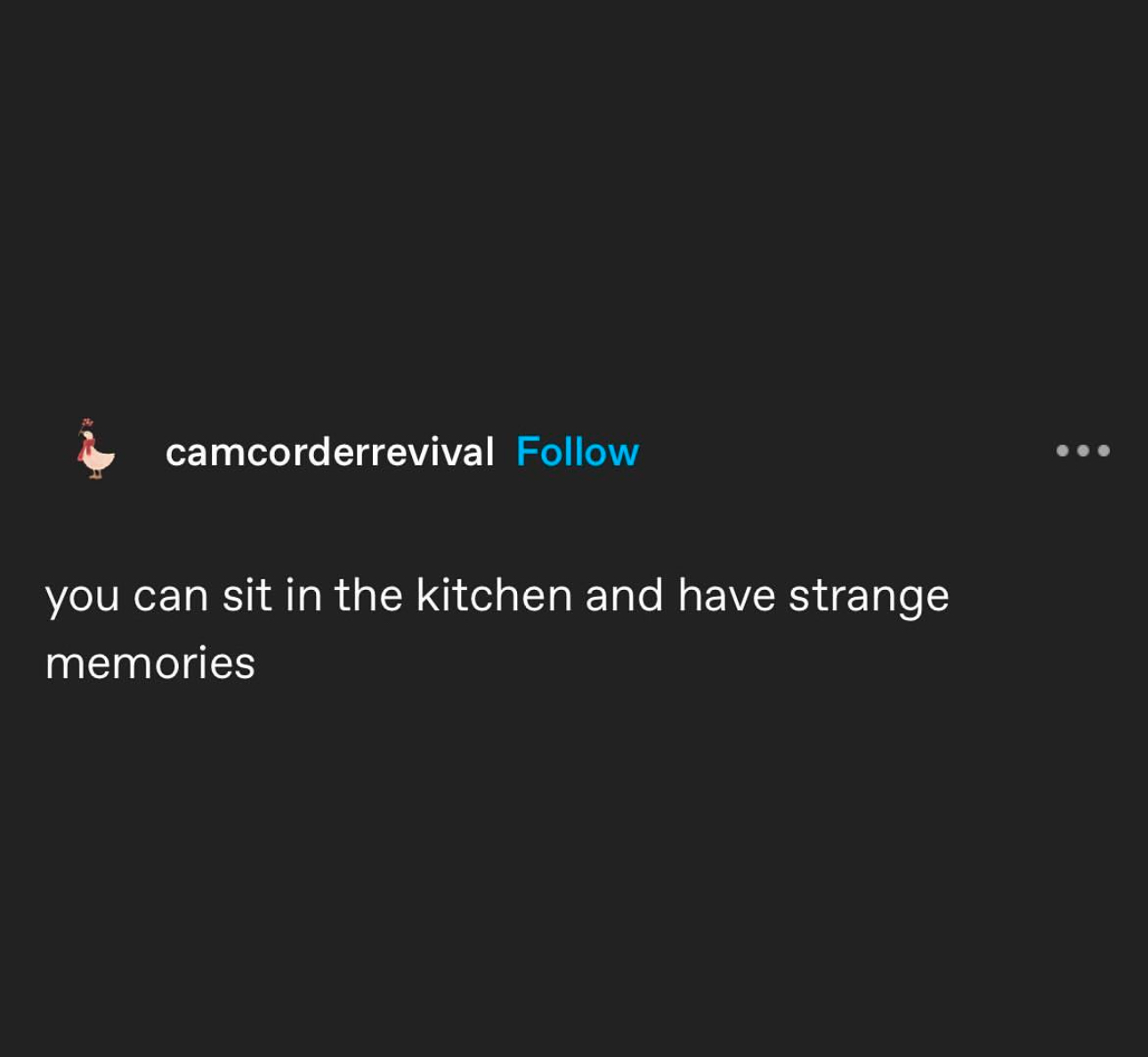Toggle following for camcorderrevival
This screenshot has height=1057, width=1148.
(x=577, y=452)
